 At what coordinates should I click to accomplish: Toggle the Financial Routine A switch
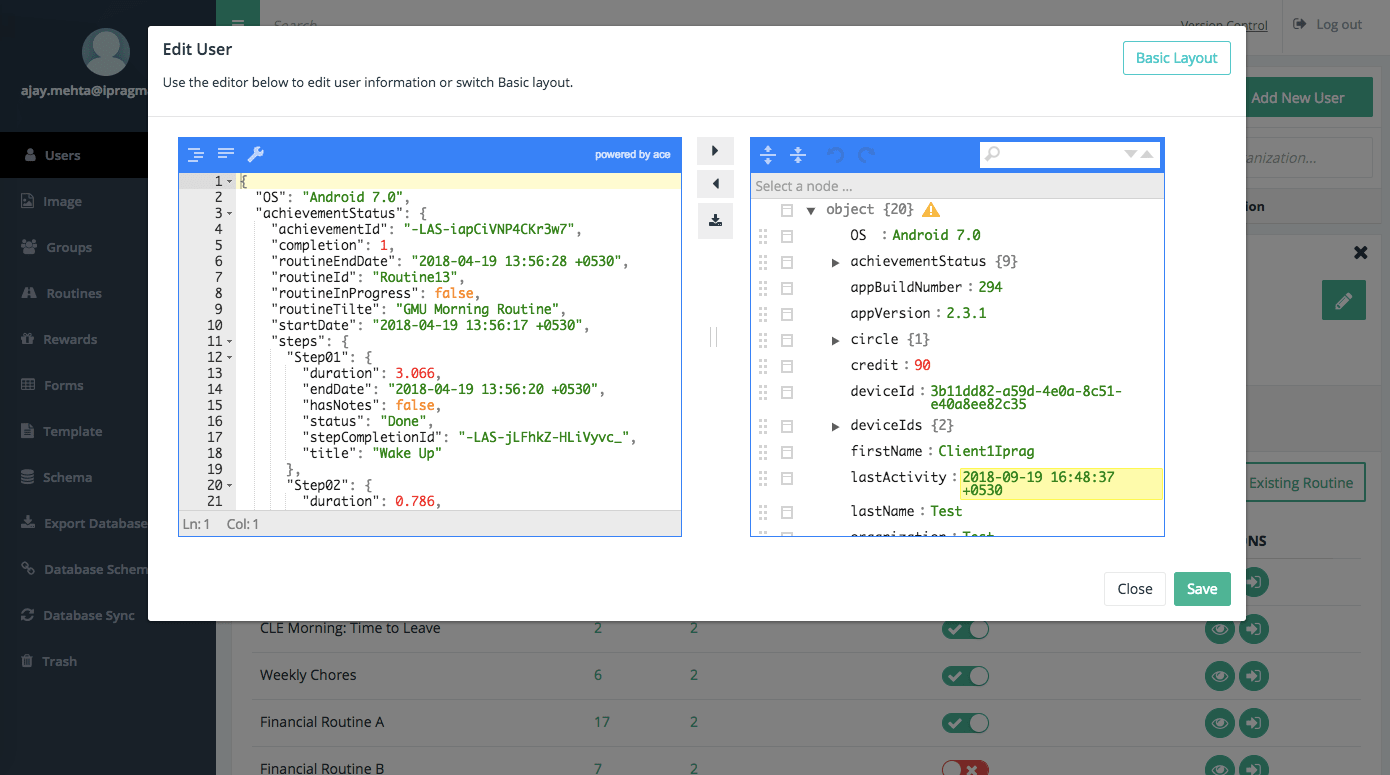click(965, 723)
